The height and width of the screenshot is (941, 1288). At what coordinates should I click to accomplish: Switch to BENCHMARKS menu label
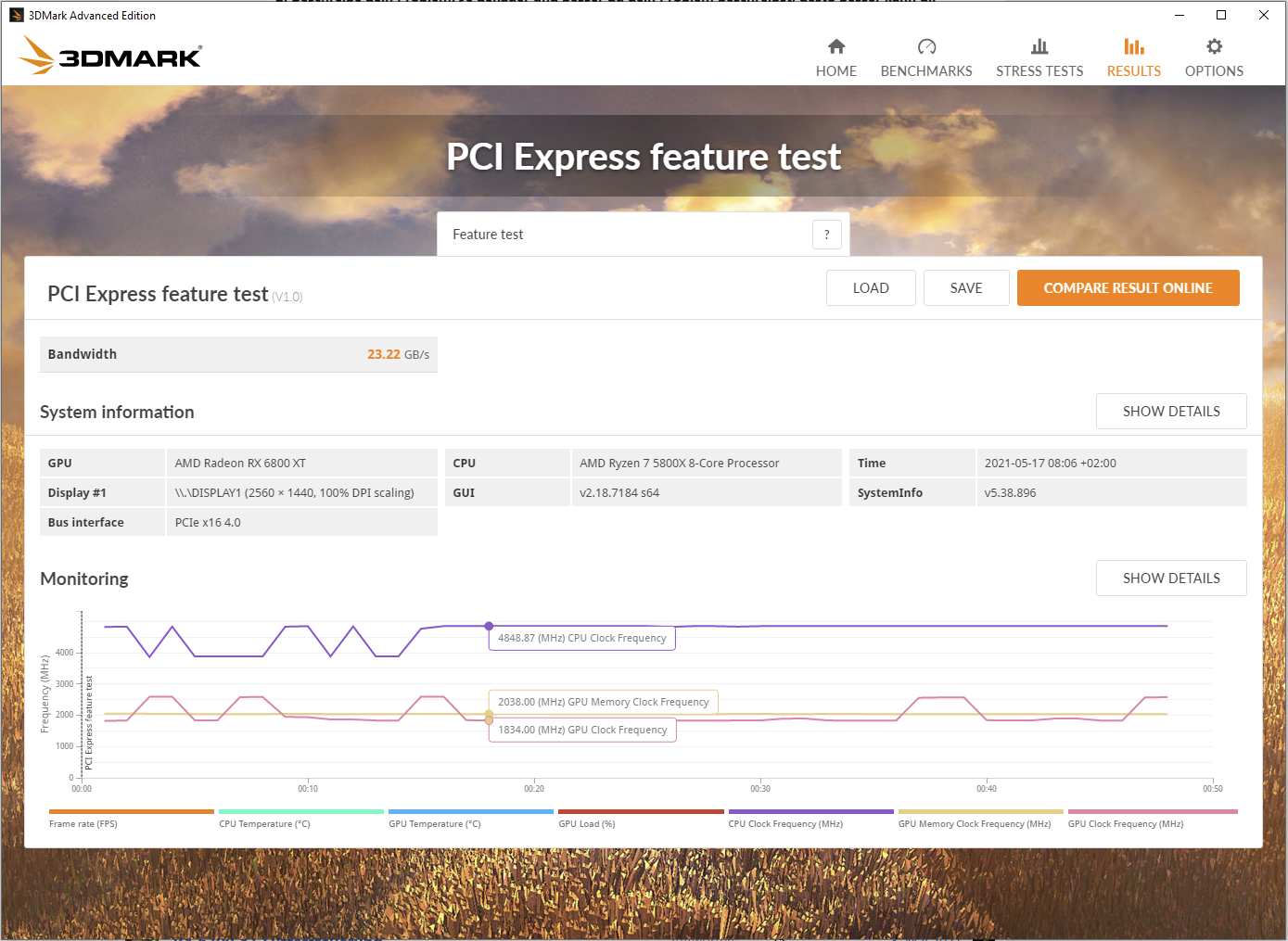(926, 71)
